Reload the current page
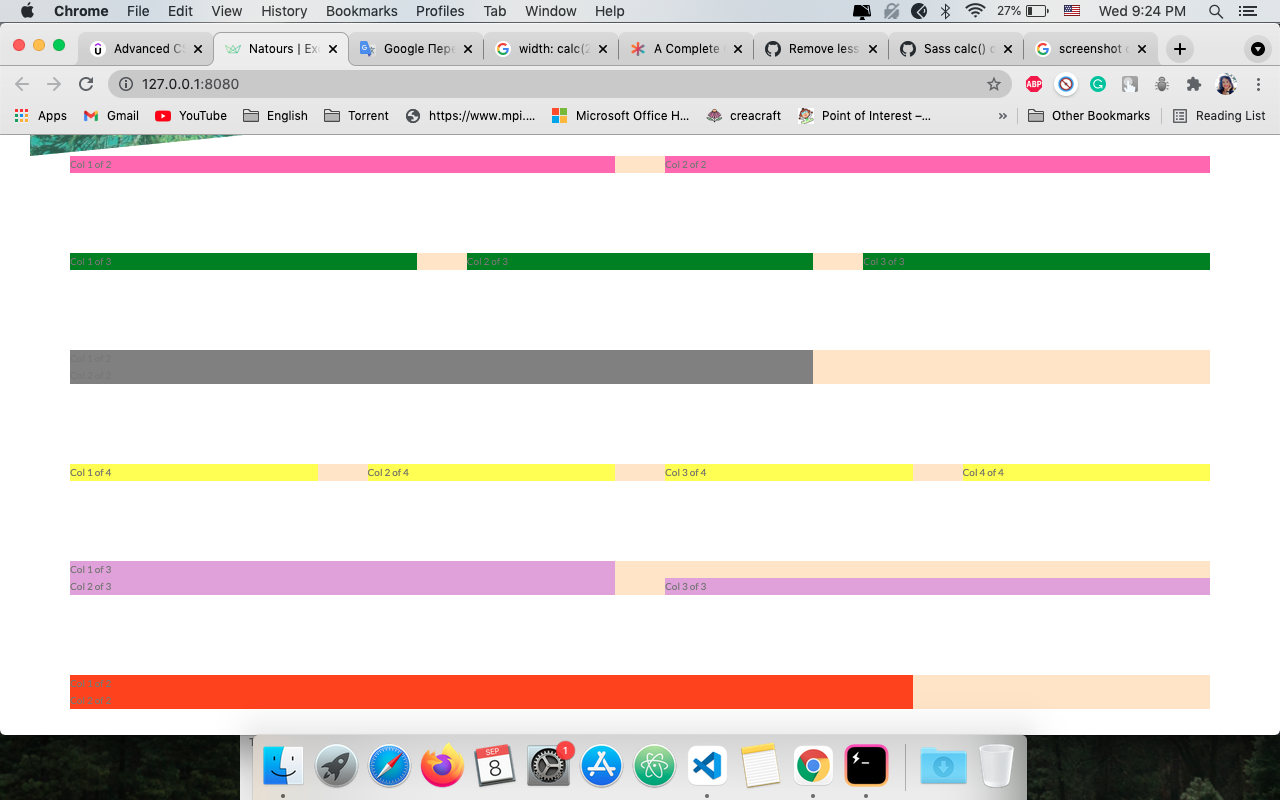 [x=86, y=84]
